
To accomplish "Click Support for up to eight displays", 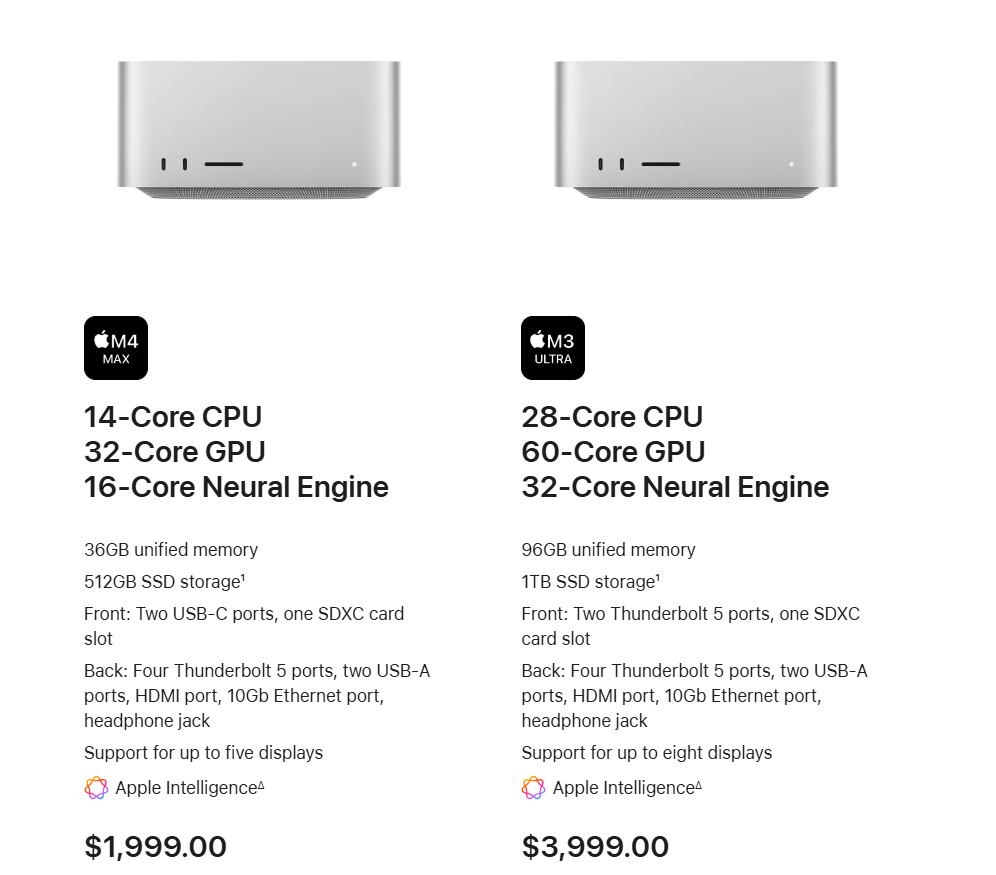I will [x=646, y=753].
